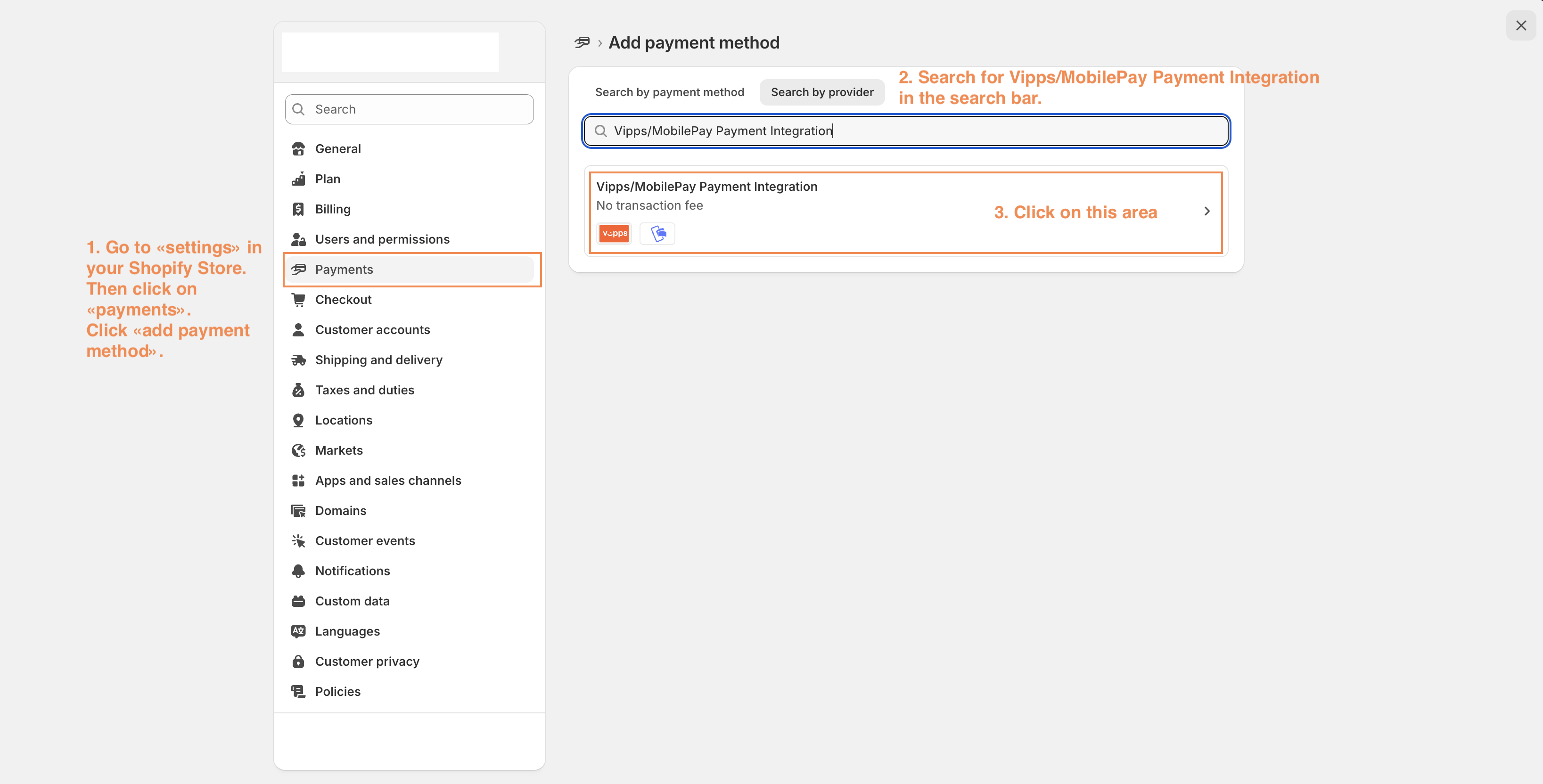The height and width of the screenshot is (784, 1543).
Task: Close the settings window with X
Action: [1520, 26]
